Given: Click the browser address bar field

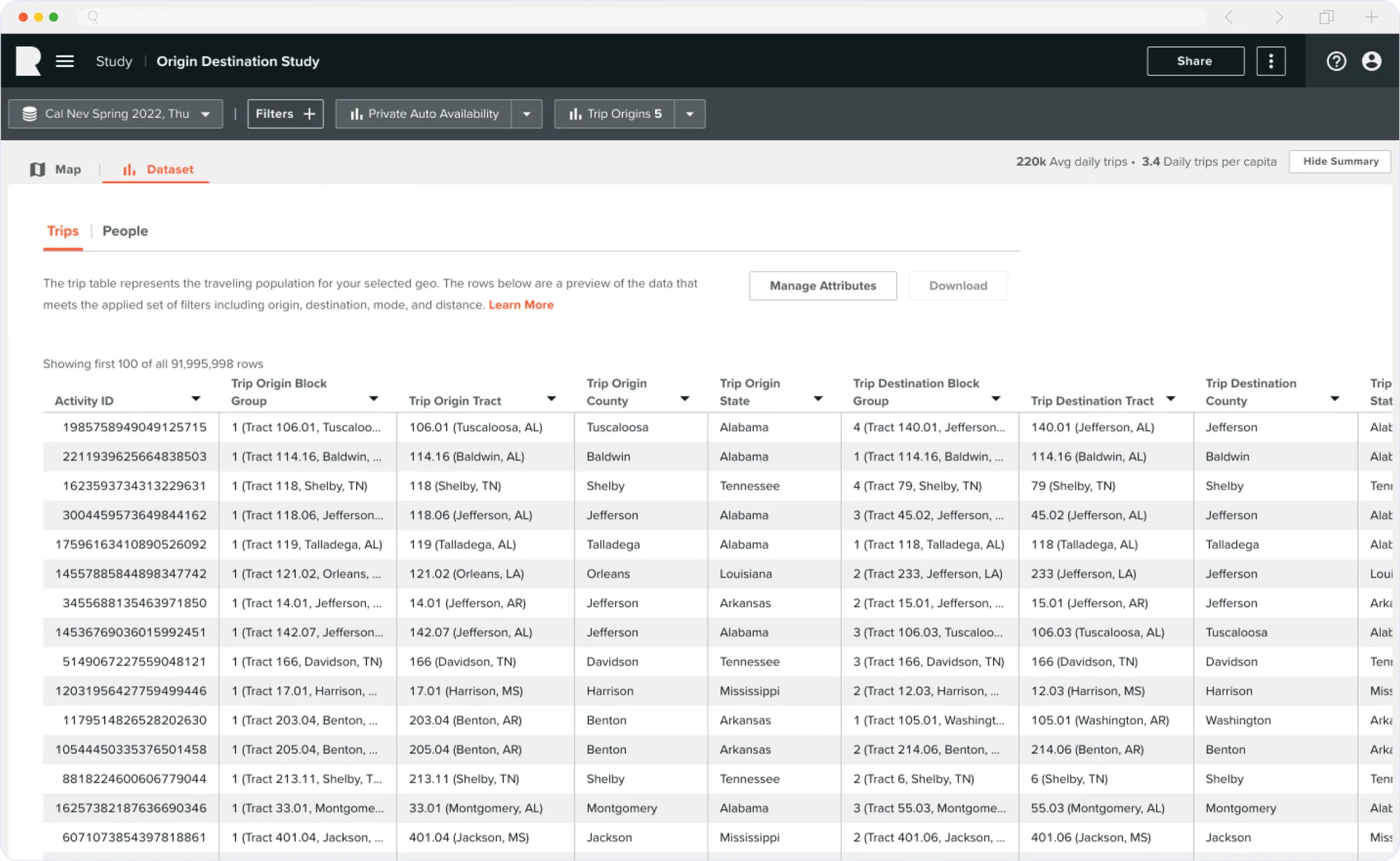Looking at the screenshot, I should click(644, 17).
